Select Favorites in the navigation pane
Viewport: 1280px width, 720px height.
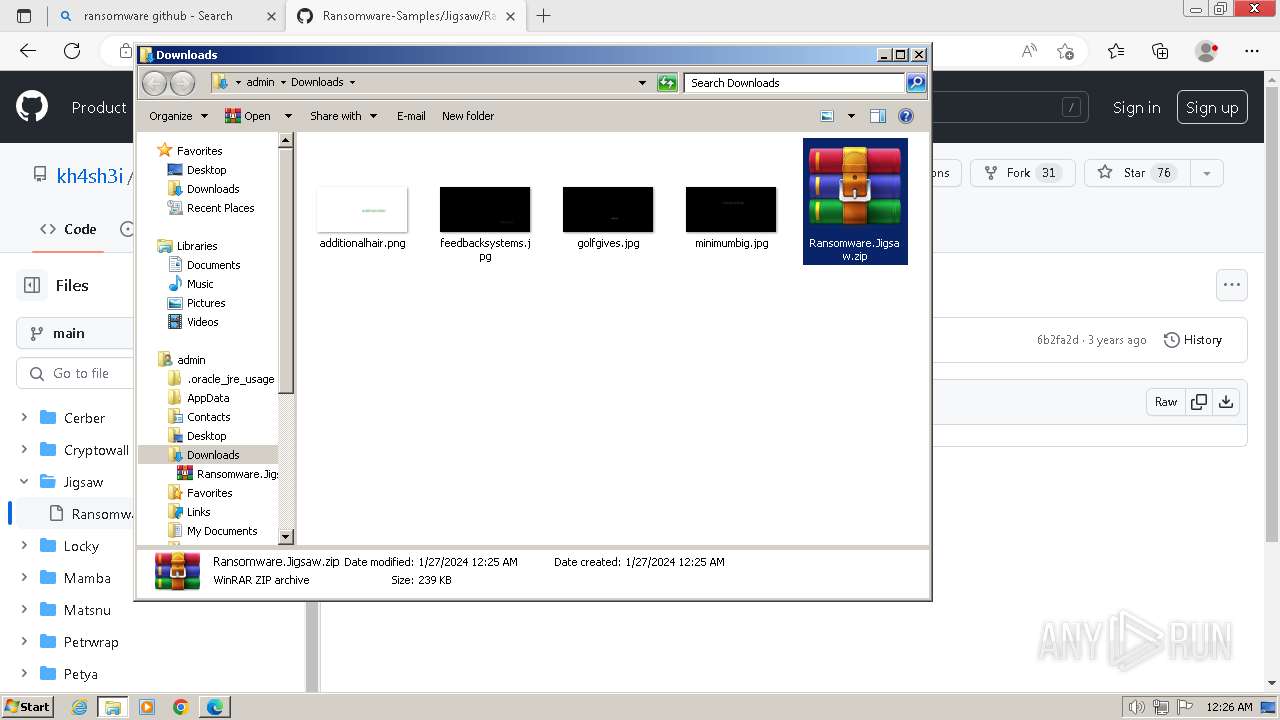pyautogui.click(x=199, y=151)
